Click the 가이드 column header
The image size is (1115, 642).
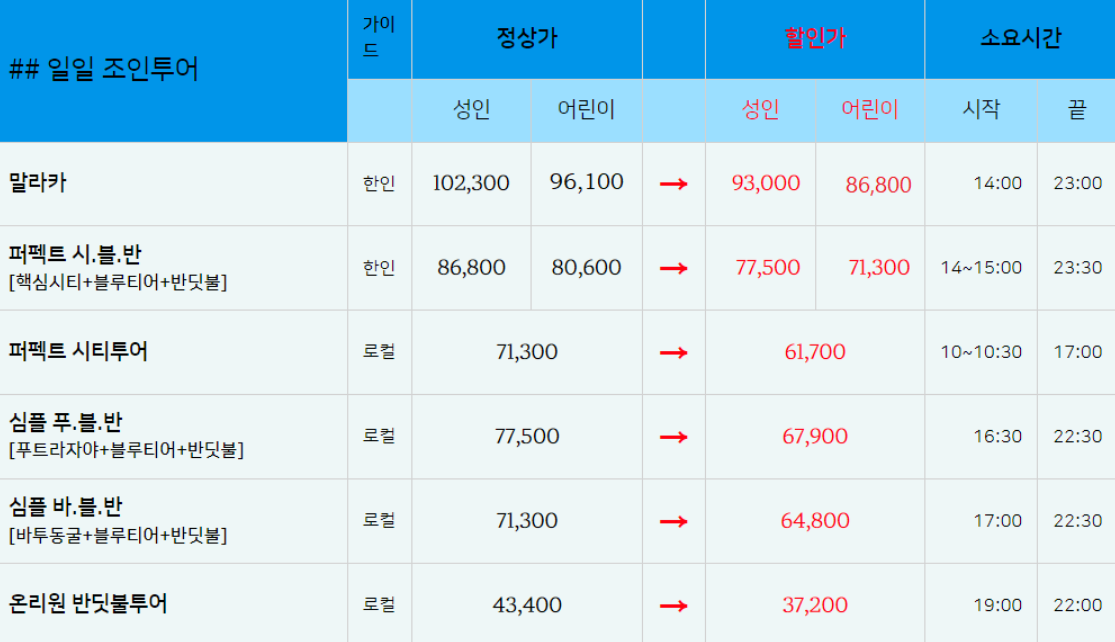pyautogui.click(x=379, y=38)
